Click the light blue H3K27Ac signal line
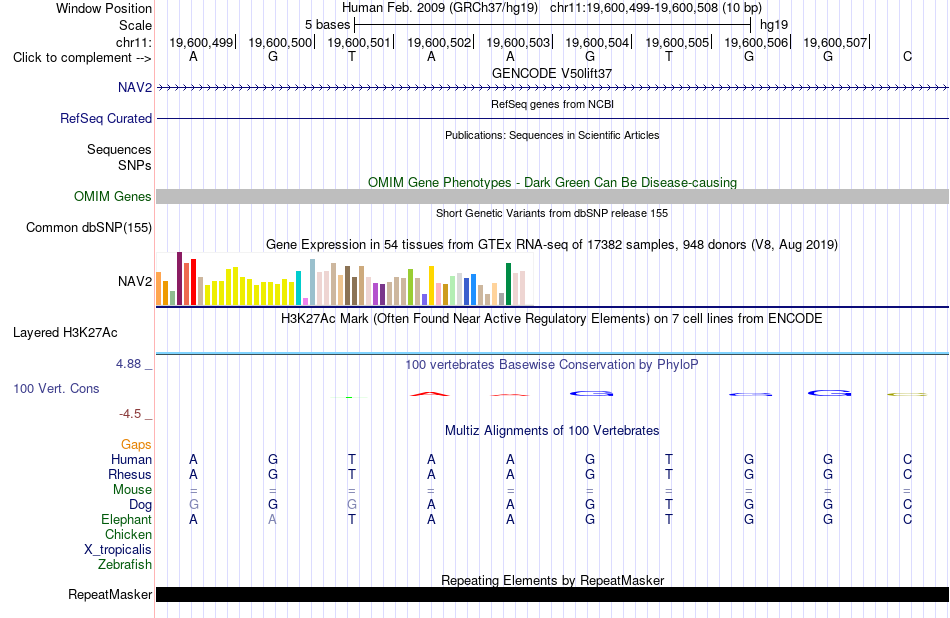Viewport: 950px width, 618px height. click(x=553, y=353)
